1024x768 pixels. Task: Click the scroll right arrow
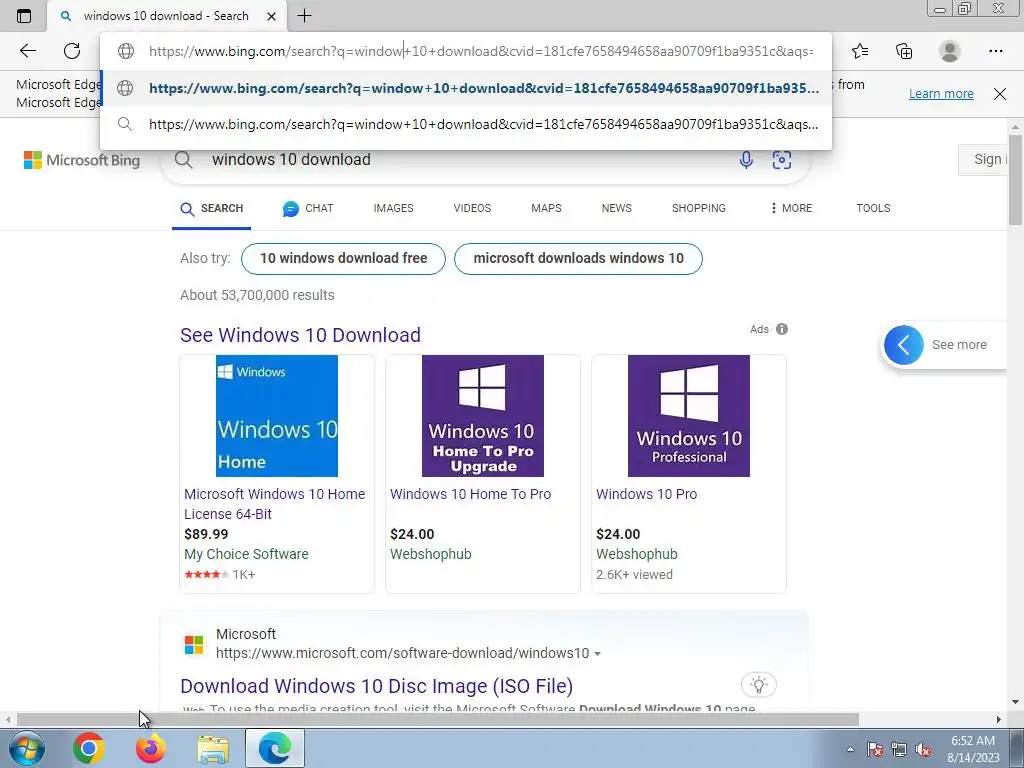[x=999, y=720]
